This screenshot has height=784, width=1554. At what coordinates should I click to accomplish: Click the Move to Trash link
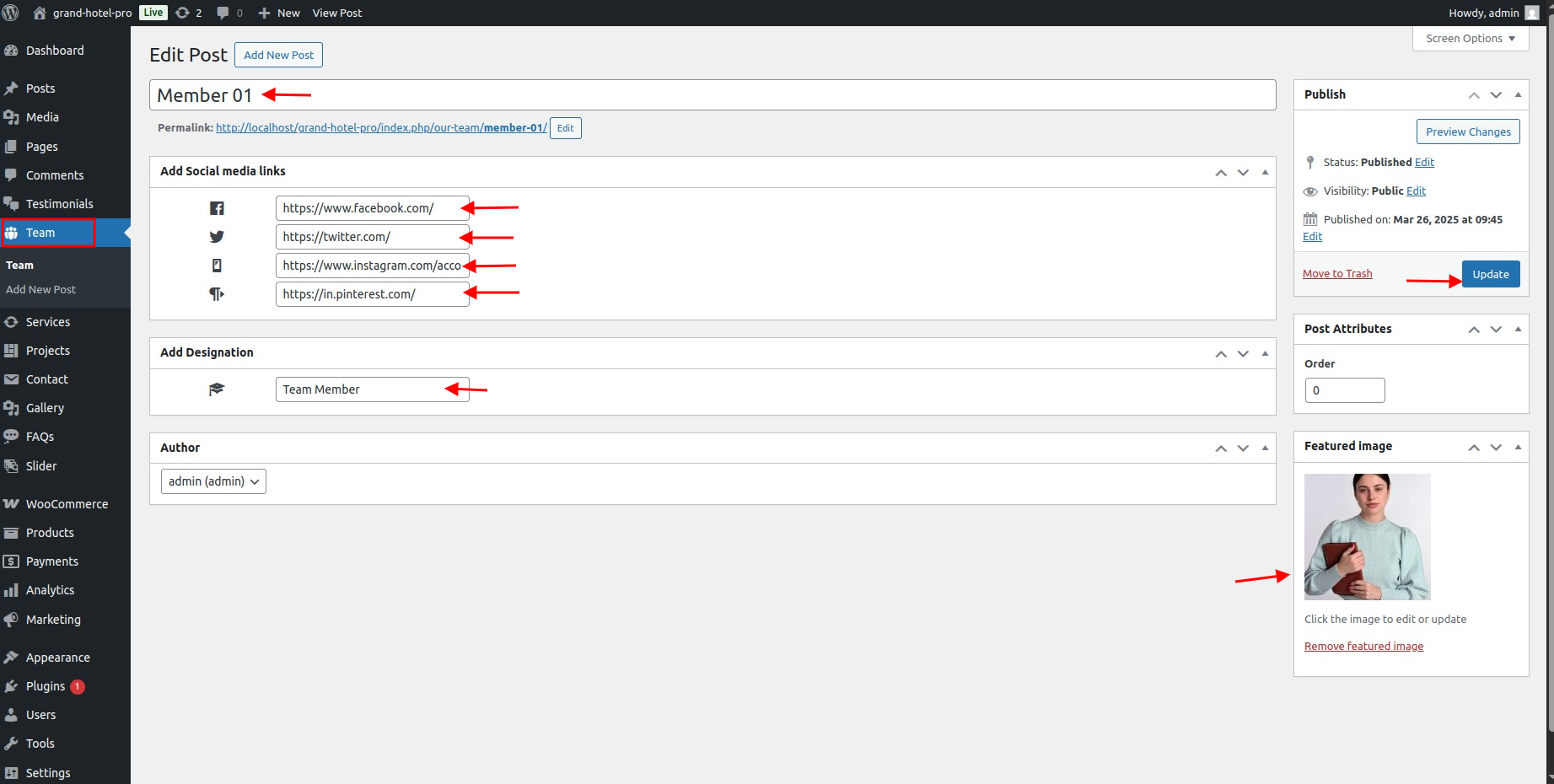1337,274
